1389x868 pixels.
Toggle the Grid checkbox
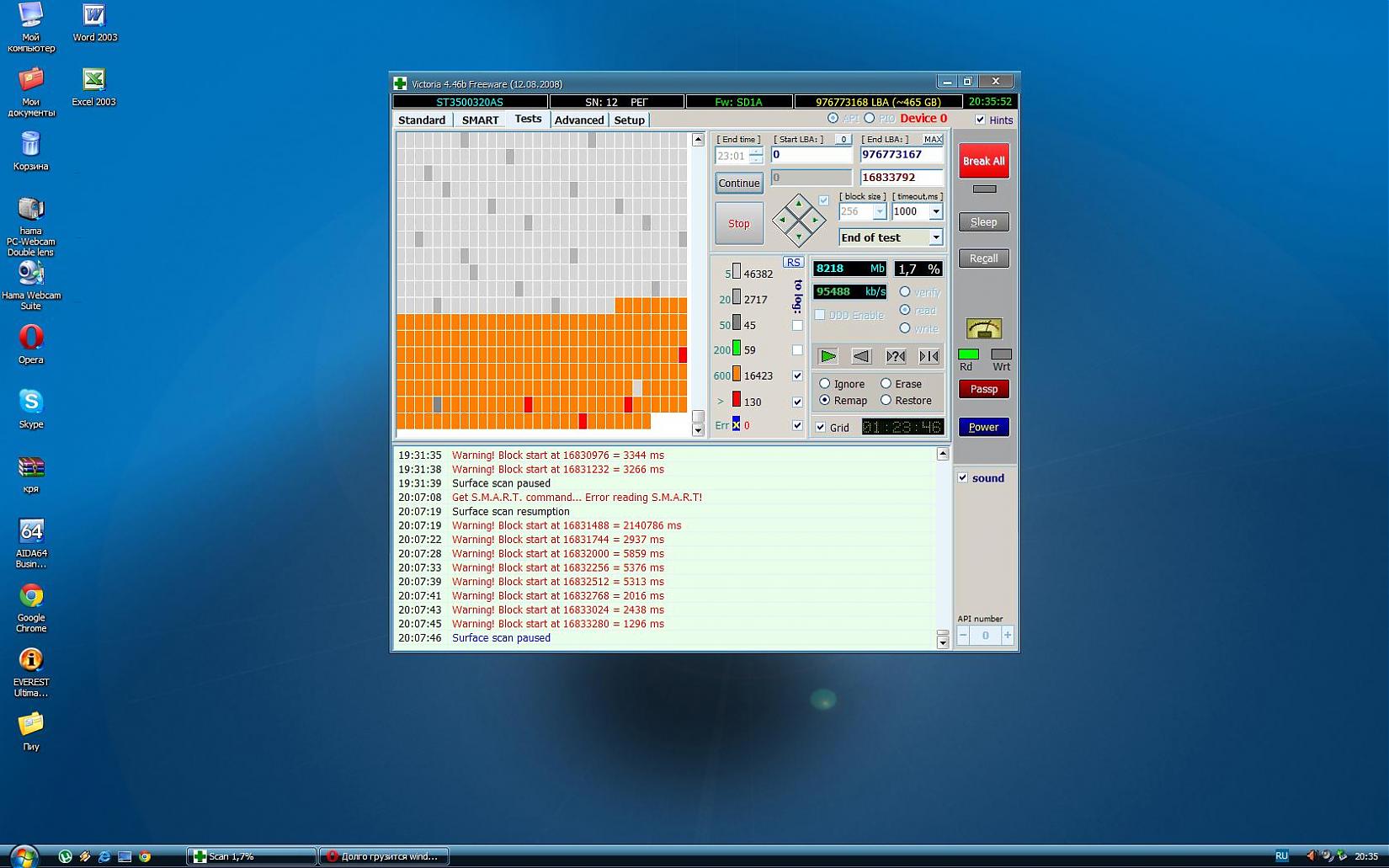click(x=821, y=427)
